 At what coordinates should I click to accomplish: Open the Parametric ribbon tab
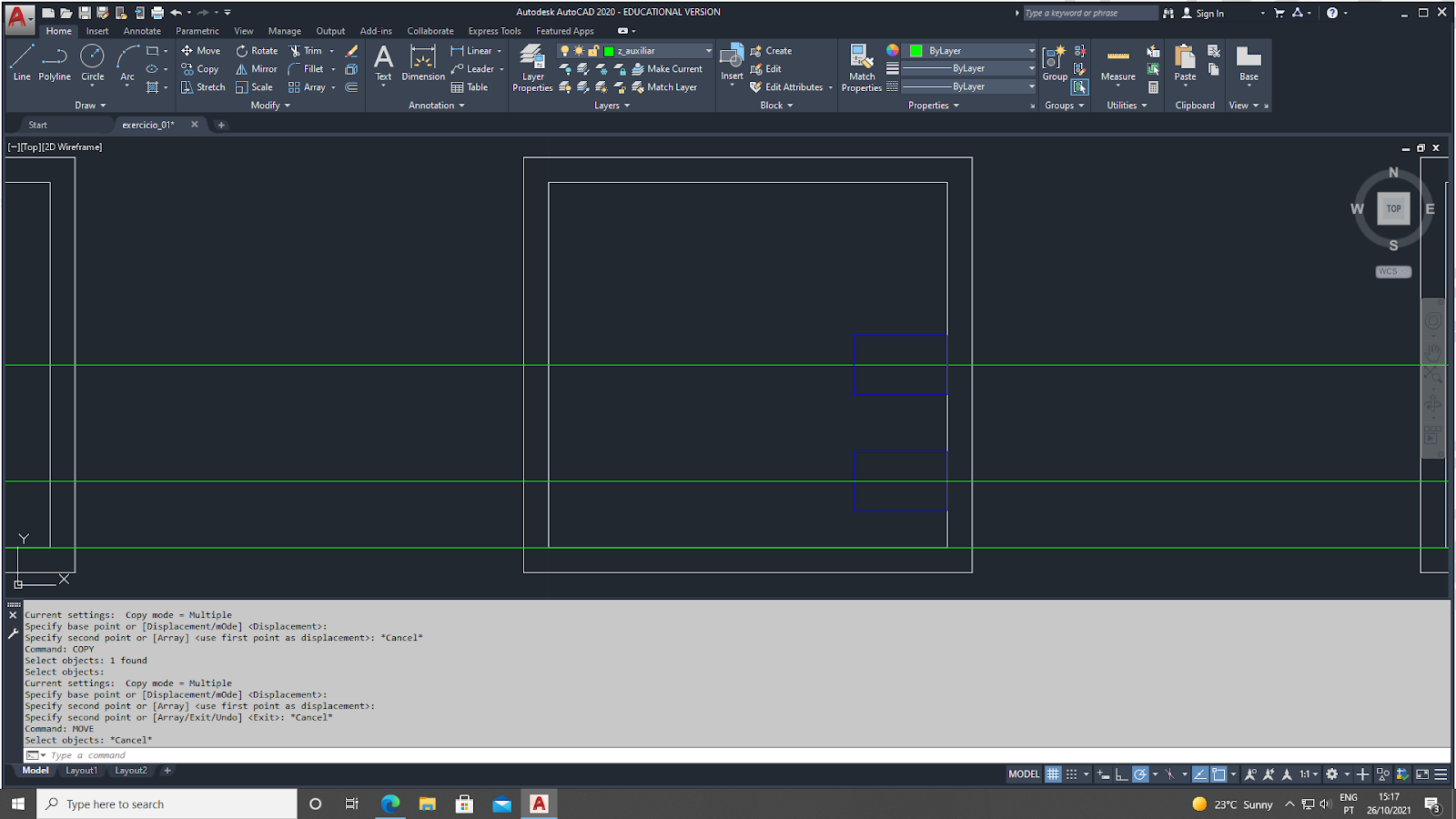tap(197, 31)
